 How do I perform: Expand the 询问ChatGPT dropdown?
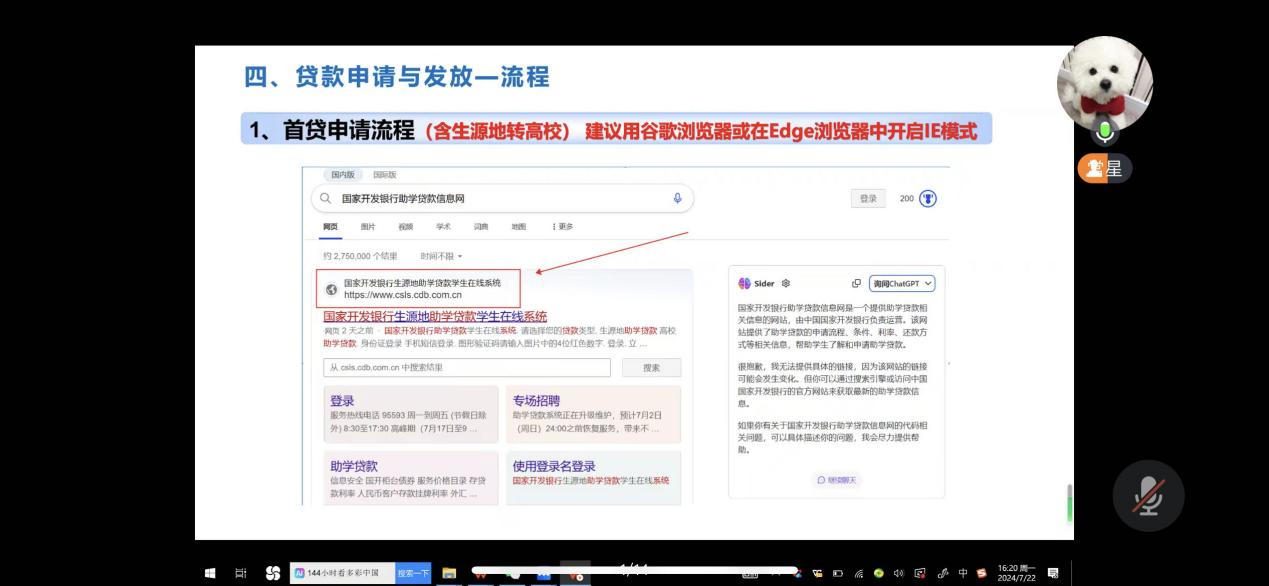[x=901, y=283]
